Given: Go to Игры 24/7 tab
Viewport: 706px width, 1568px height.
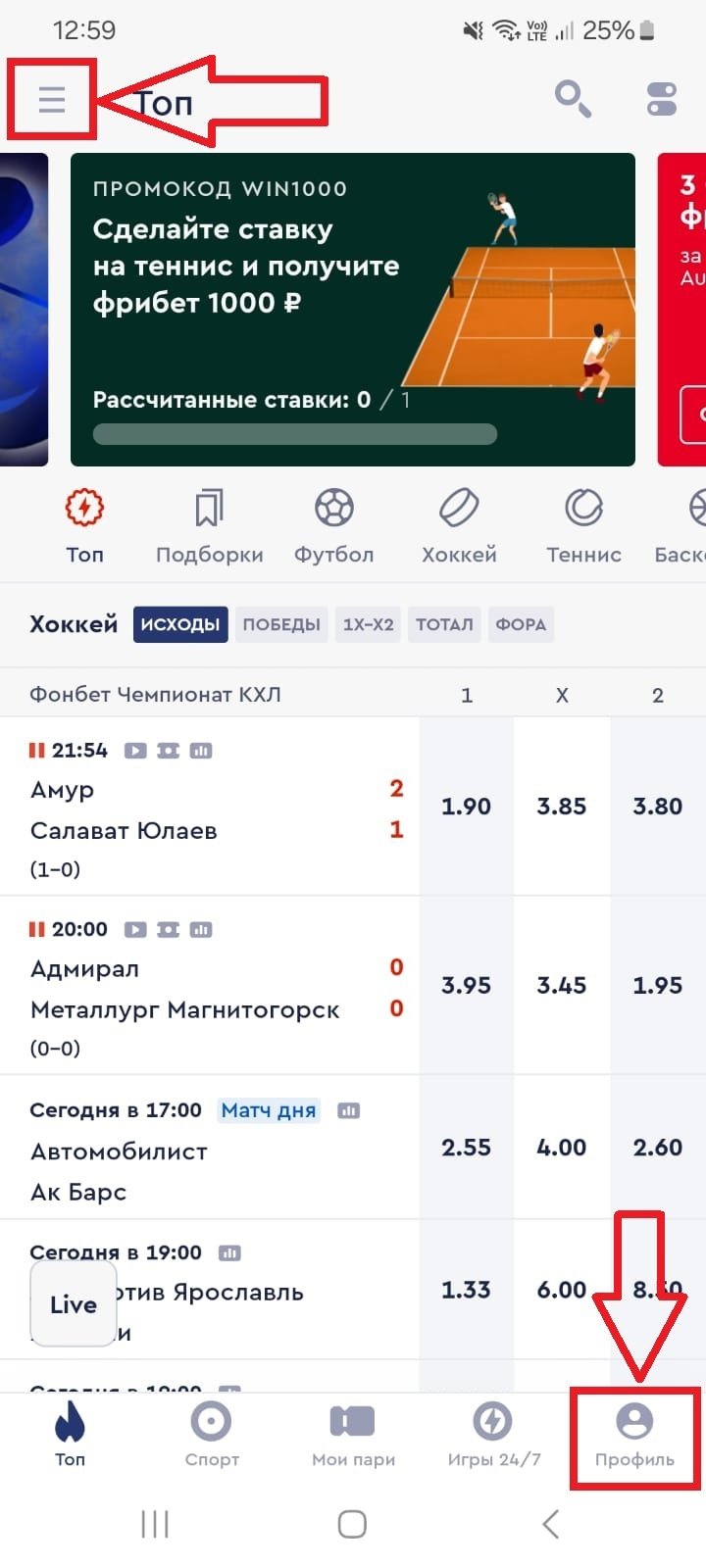Looking at the screenshot, I should [x=493, y=1436].
